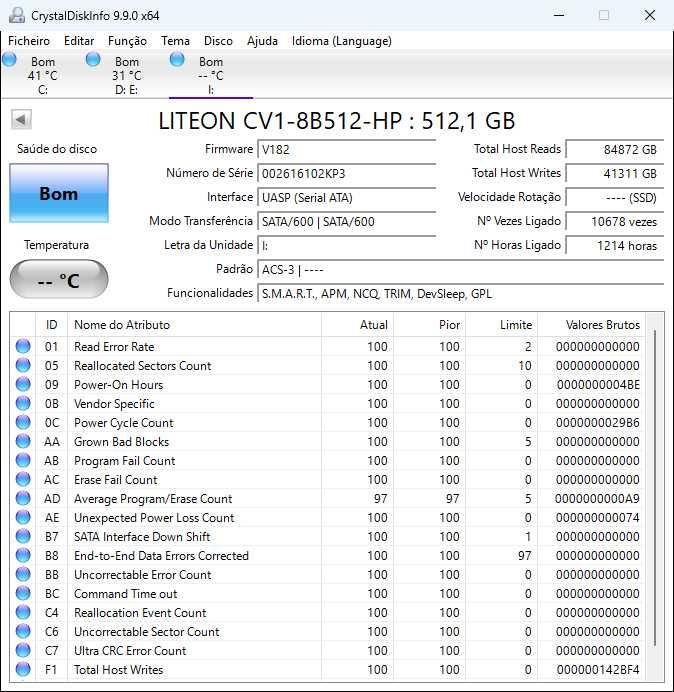Click the Total Host Reads value 84872 GB

[614, 150]
